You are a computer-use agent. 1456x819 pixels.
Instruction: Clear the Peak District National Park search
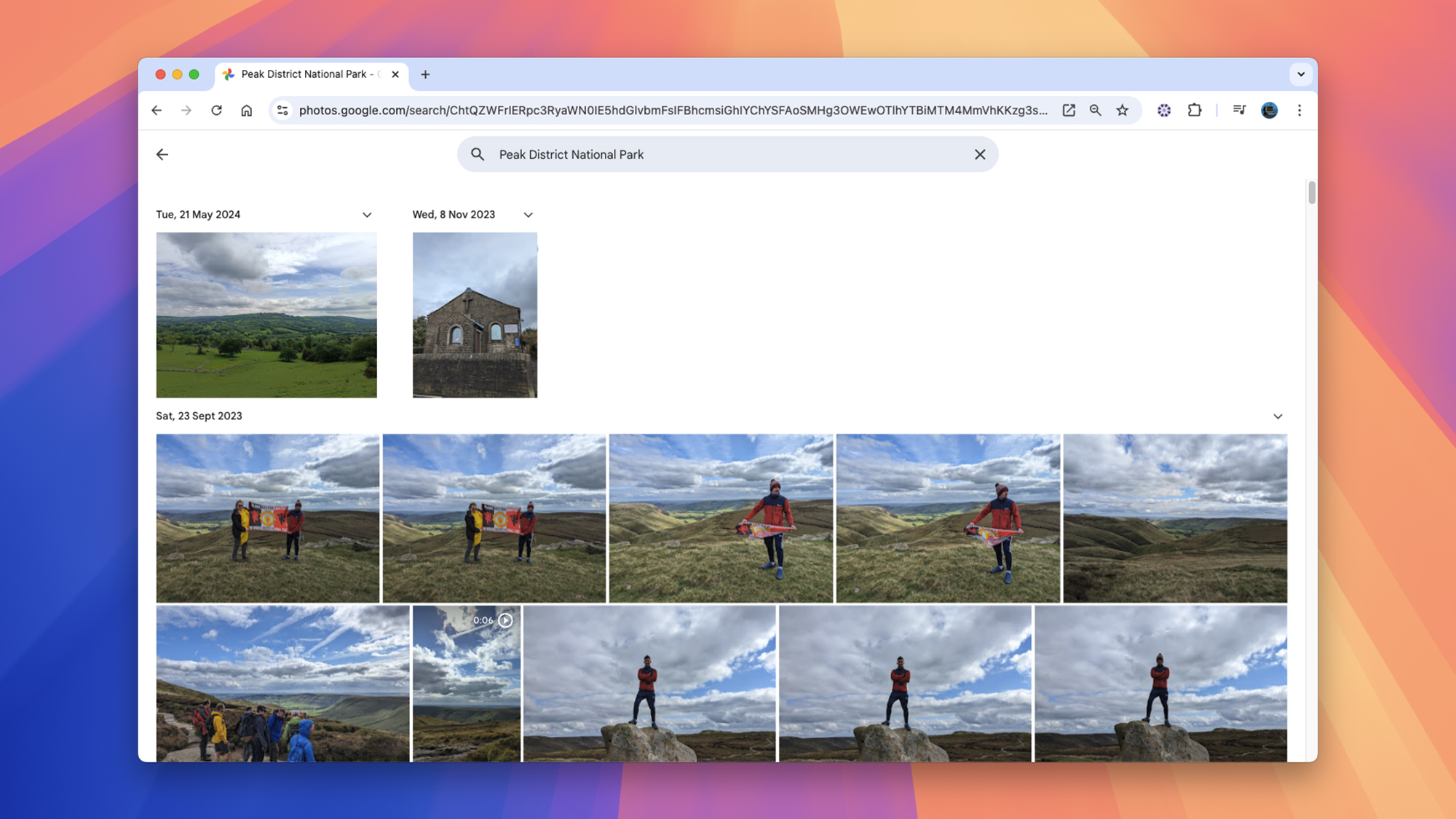tap(980, 154)
